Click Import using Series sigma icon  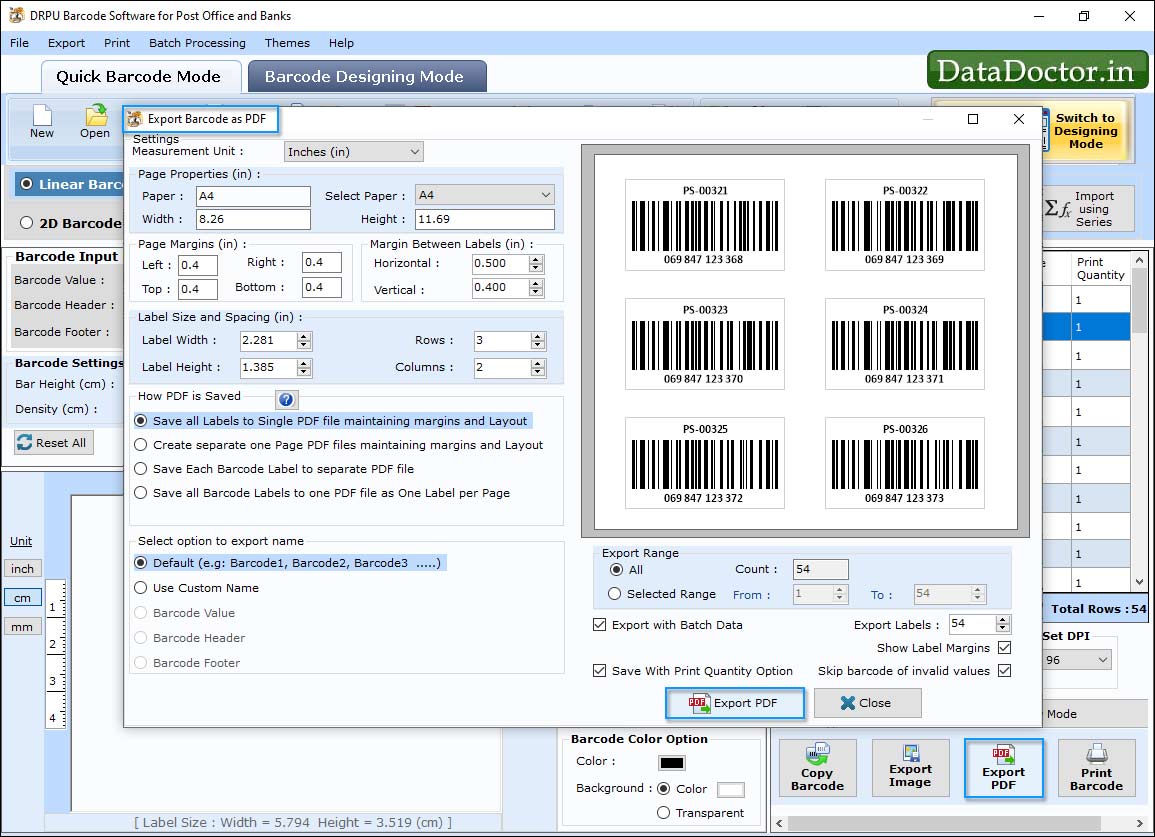click(1057, 209)
